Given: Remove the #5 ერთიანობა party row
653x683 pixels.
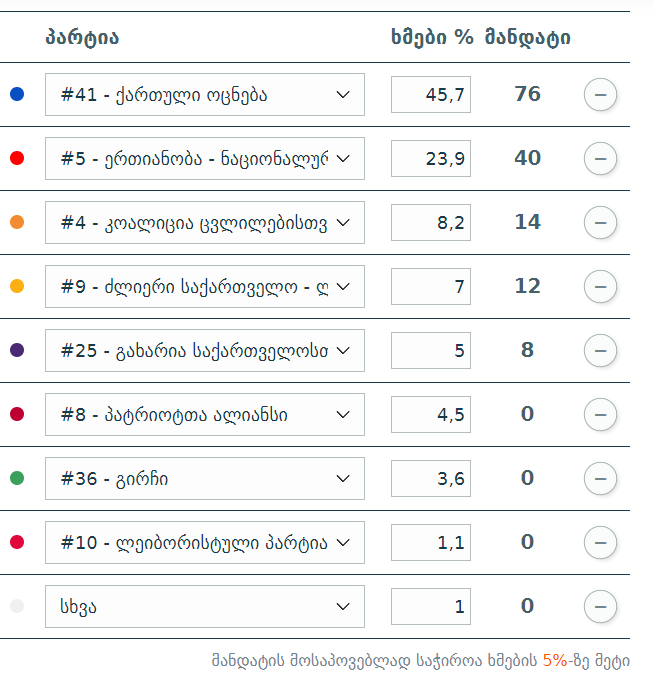Looking at the screenshot, I should coord(600,159).
